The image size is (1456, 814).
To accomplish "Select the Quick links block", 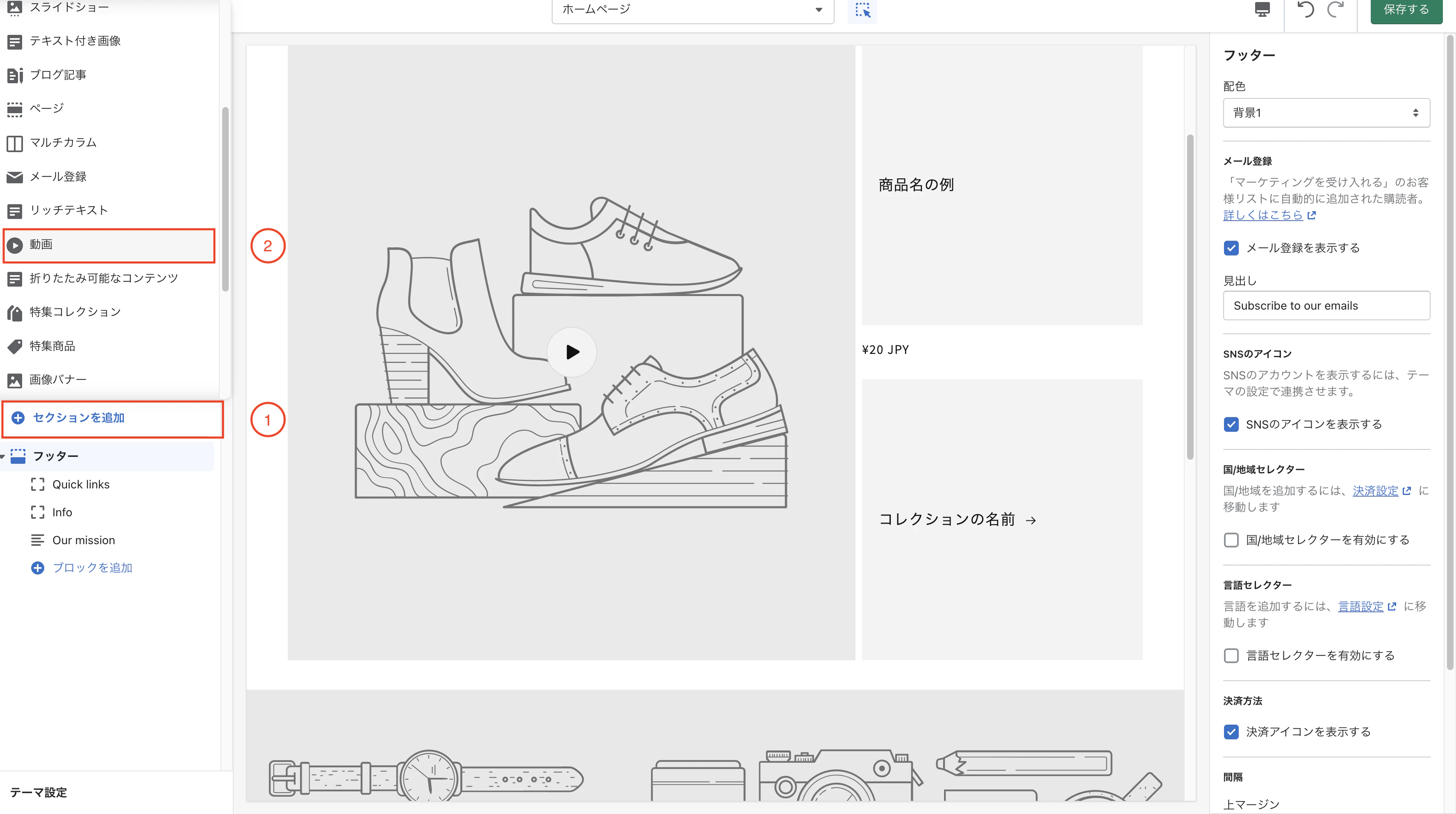I will 81,484.
